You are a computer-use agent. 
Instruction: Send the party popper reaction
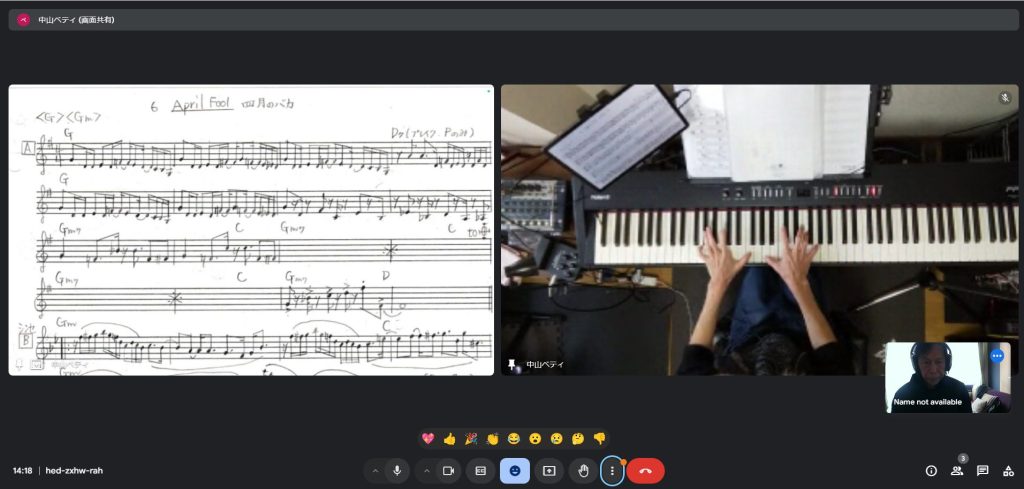pos(471,439)
